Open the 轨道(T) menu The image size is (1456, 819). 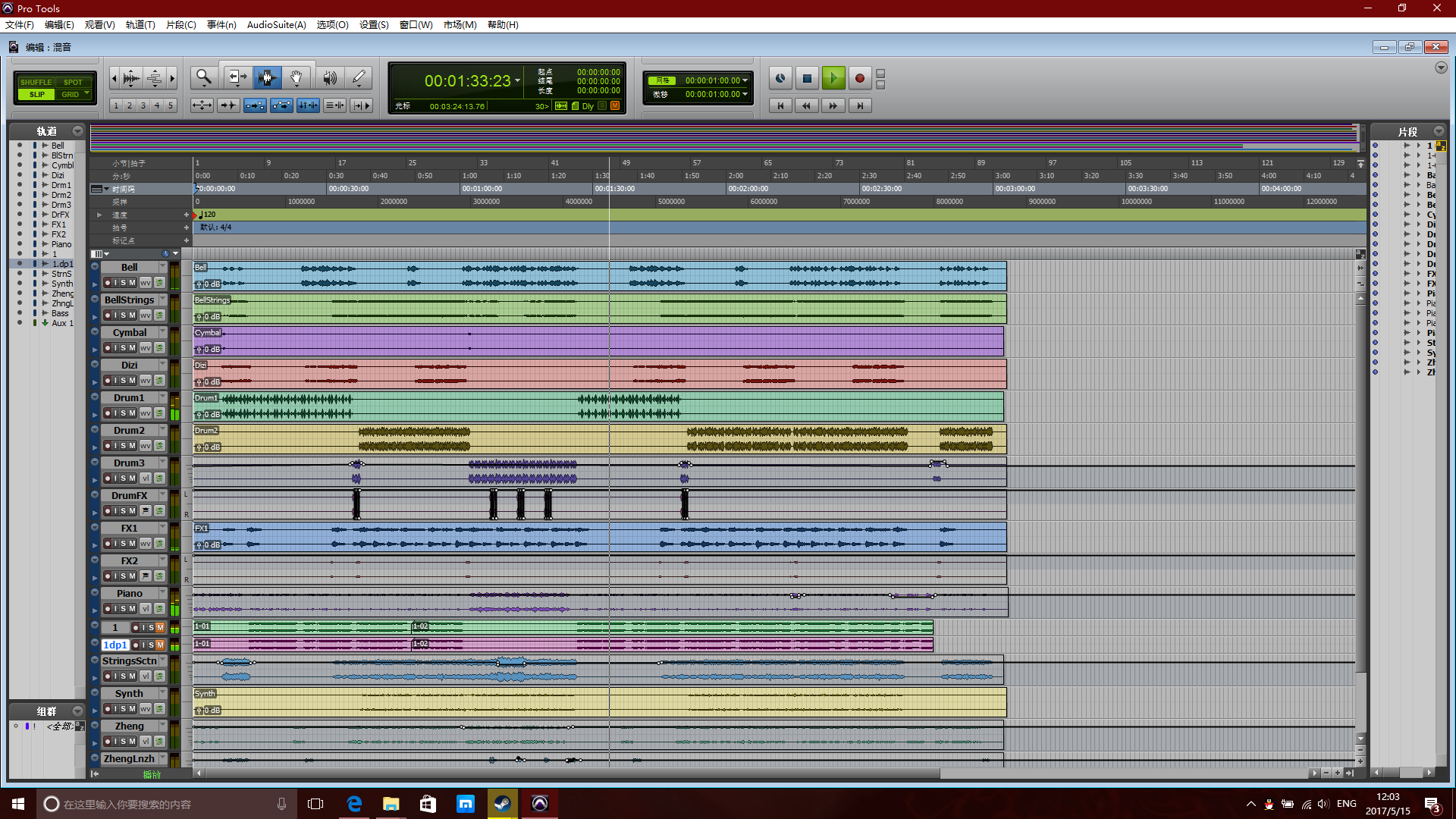tap(140, 25)
